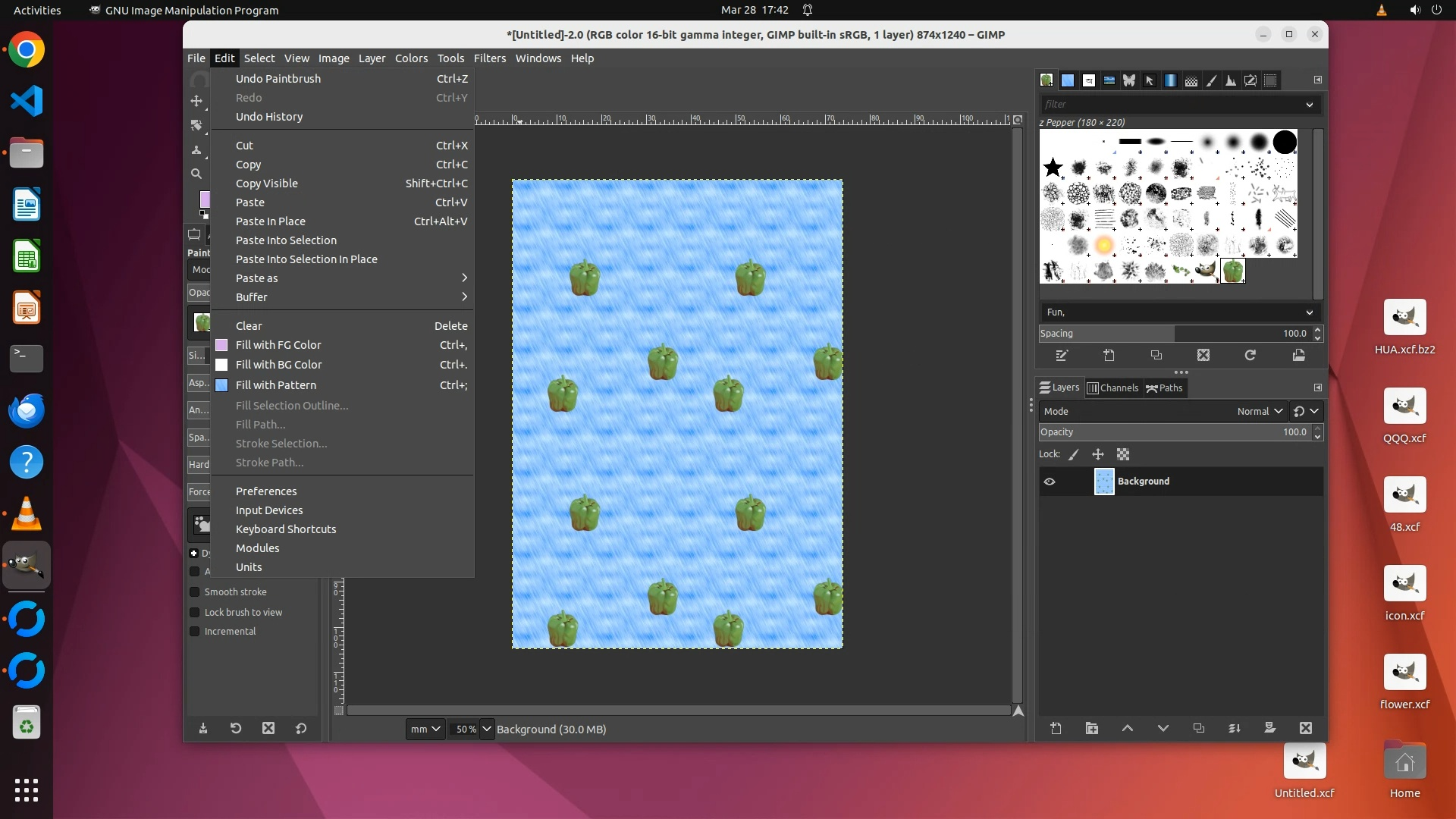Enable the Incremental checkbox
This screenshot has height=819, width=1456.
click(195, 631)
